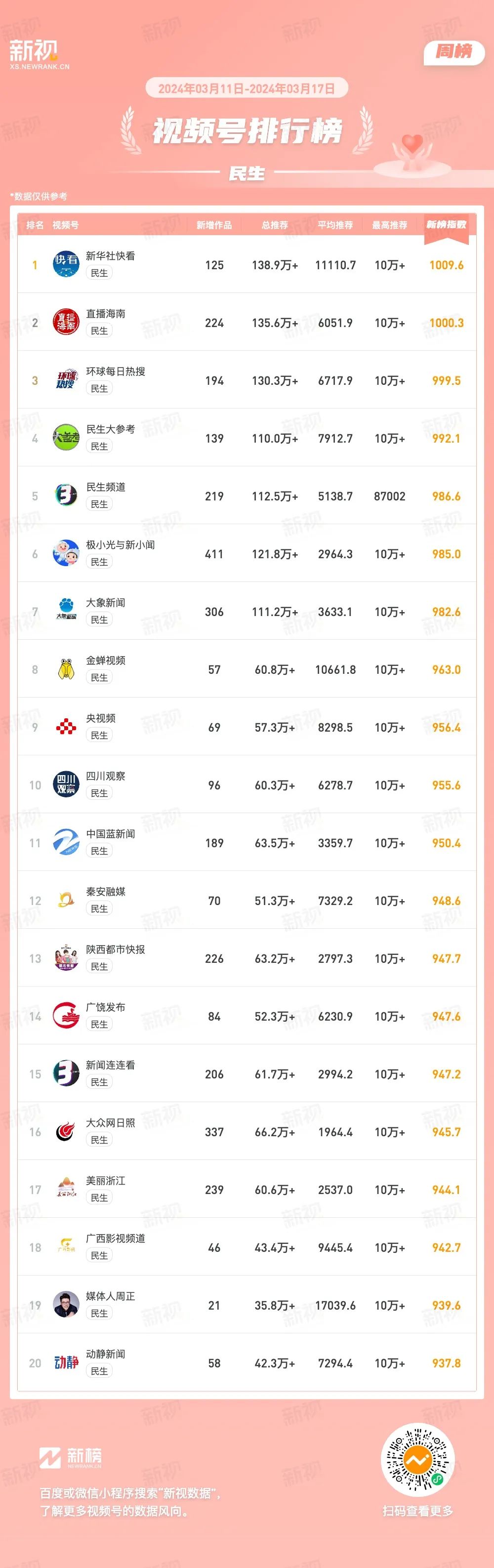Click the 新华社快看 account avatar
Screen dimensions: 494x1568
click(x=66, y=264)
